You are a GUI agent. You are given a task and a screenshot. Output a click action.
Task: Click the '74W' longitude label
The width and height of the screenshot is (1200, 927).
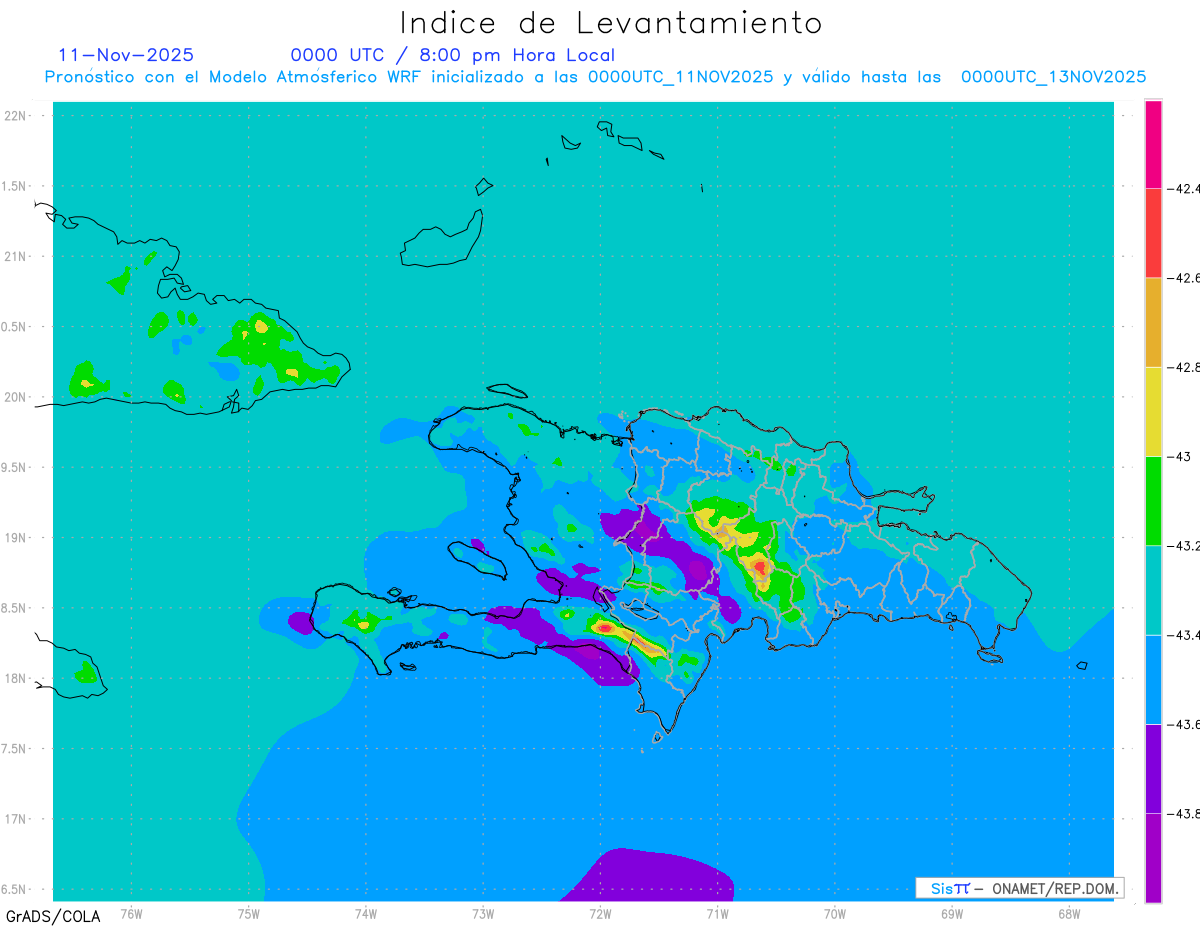(x=365, y=913)
